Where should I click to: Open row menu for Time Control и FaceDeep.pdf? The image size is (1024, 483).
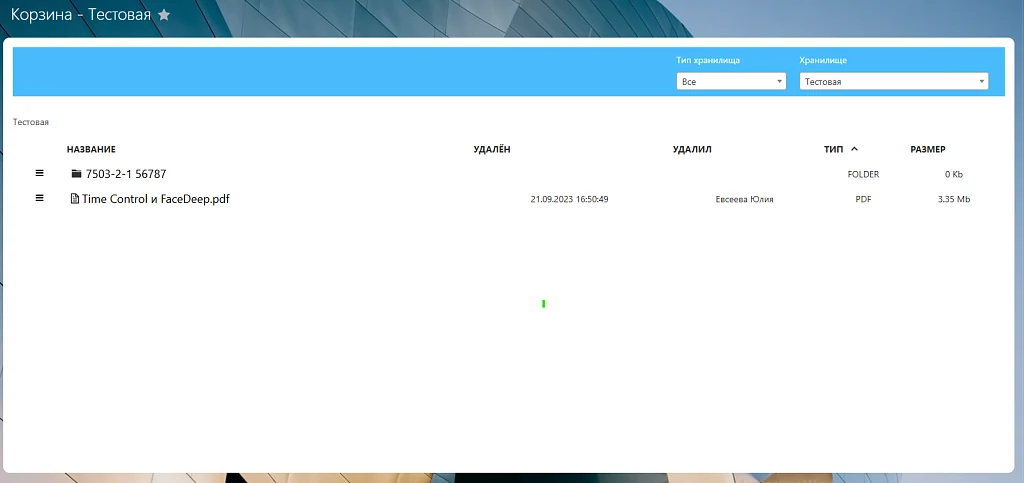[x=39, y=198]
